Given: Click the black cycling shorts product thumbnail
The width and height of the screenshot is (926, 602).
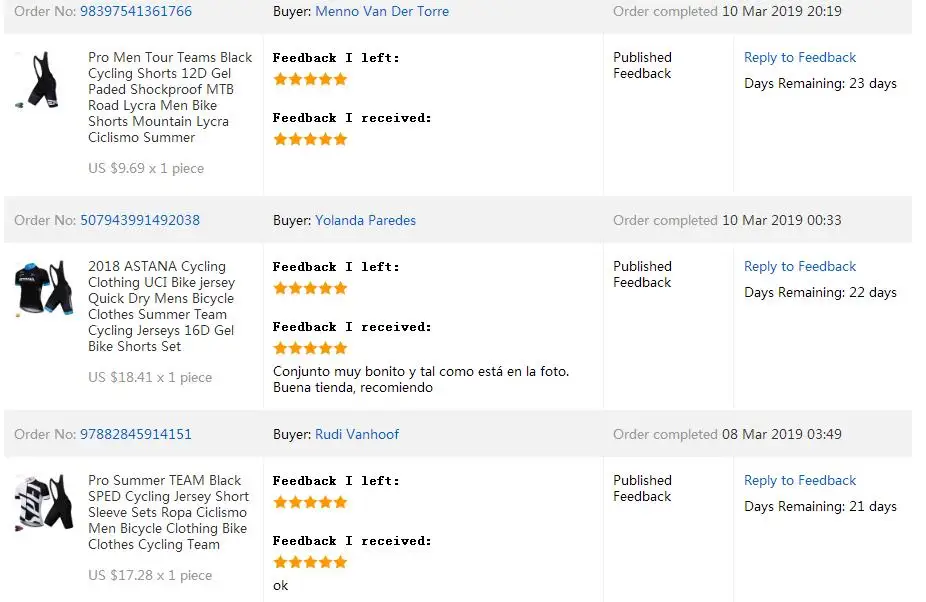Looking at the screenshot, I should coord(37,81).
